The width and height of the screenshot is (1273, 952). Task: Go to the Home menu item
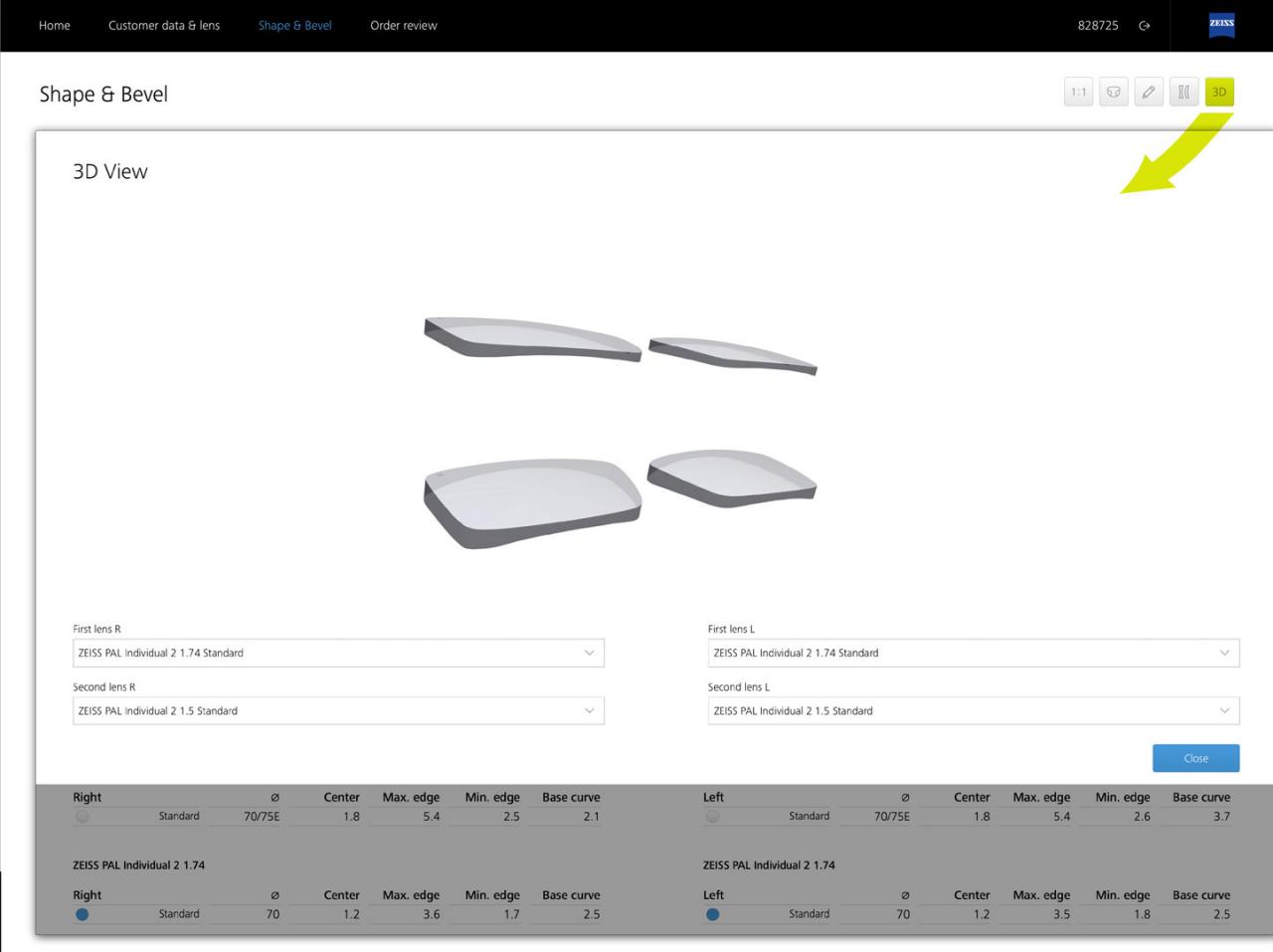[54, 25]
